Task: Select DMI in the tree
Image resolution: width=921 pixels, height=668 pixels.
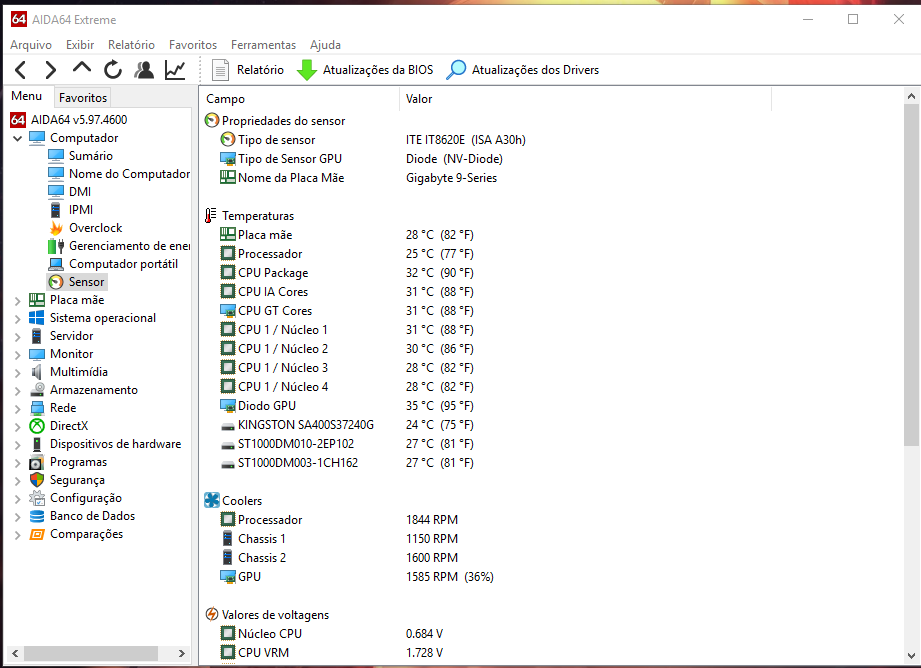Action: click(79, 192)
